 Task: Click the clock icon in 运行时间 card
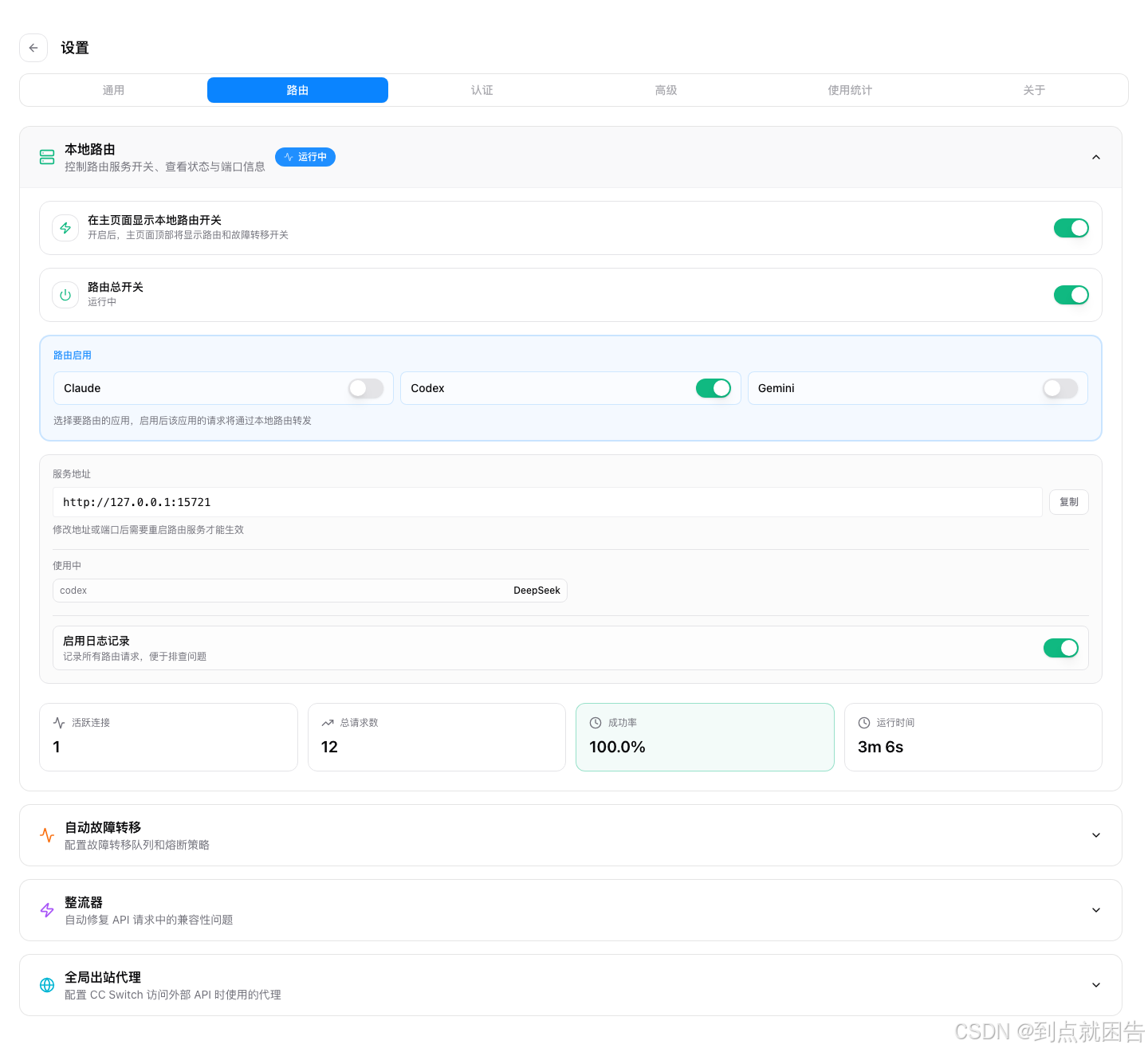pyautogui.click(x=864, y=723)
